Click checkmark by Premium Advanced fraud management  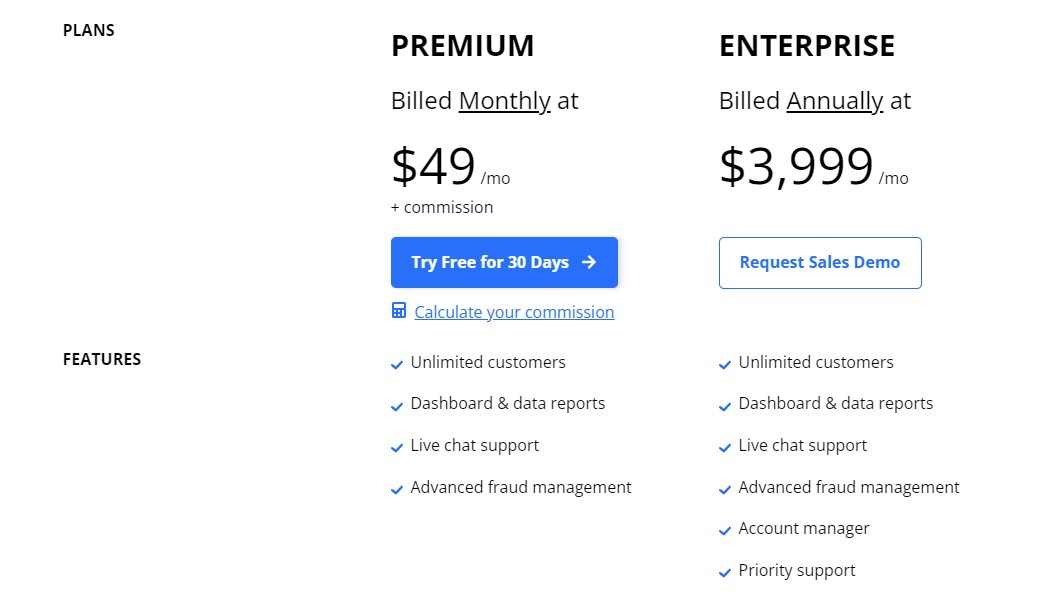point(397,490)
